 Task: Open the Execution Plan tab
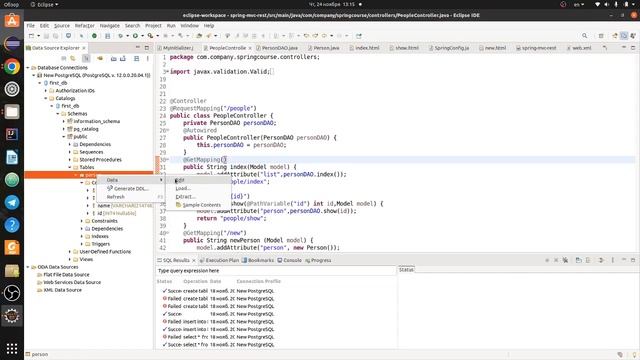(x=219, y=260)
